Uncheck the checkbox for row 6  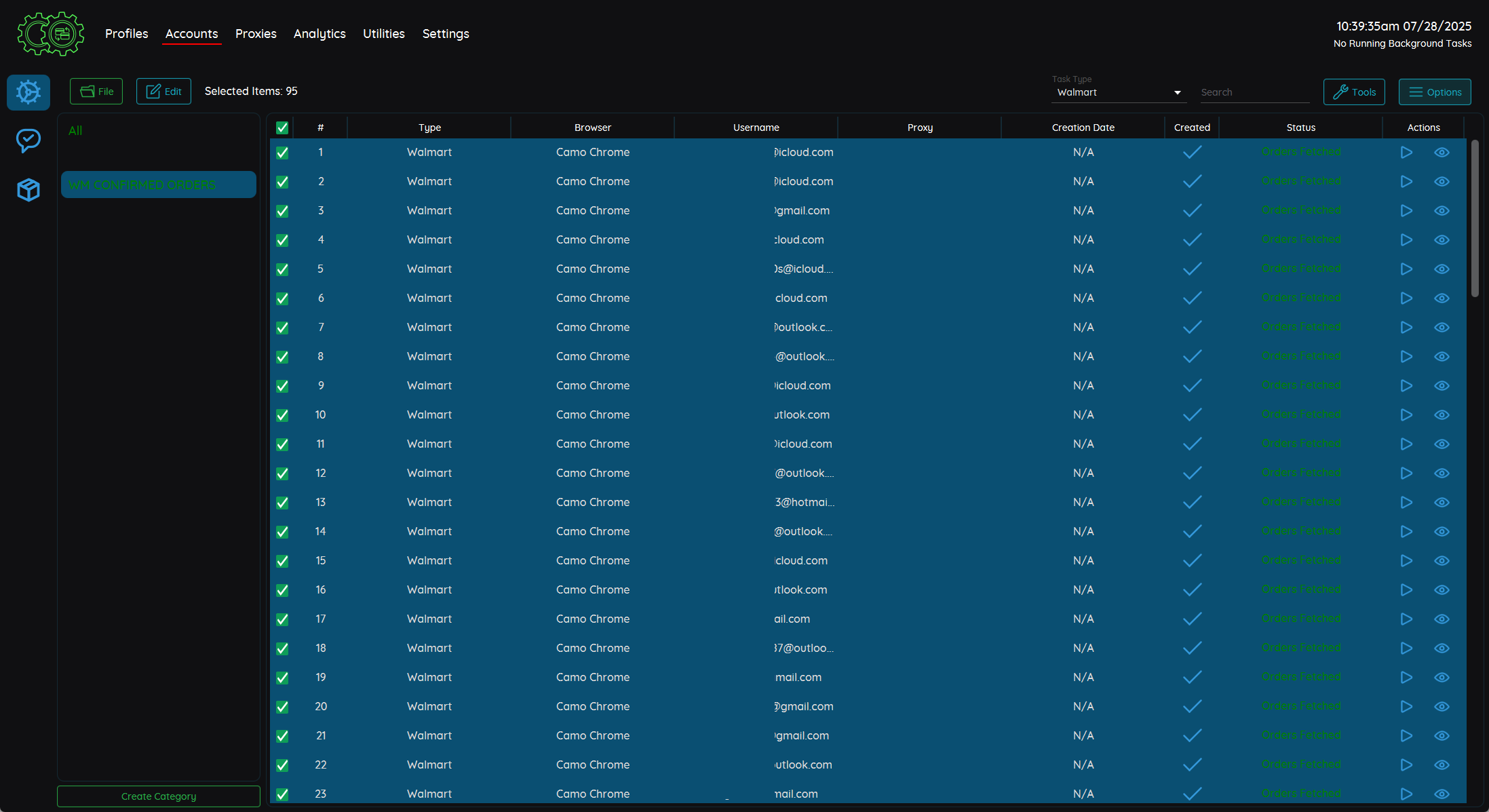282,298
